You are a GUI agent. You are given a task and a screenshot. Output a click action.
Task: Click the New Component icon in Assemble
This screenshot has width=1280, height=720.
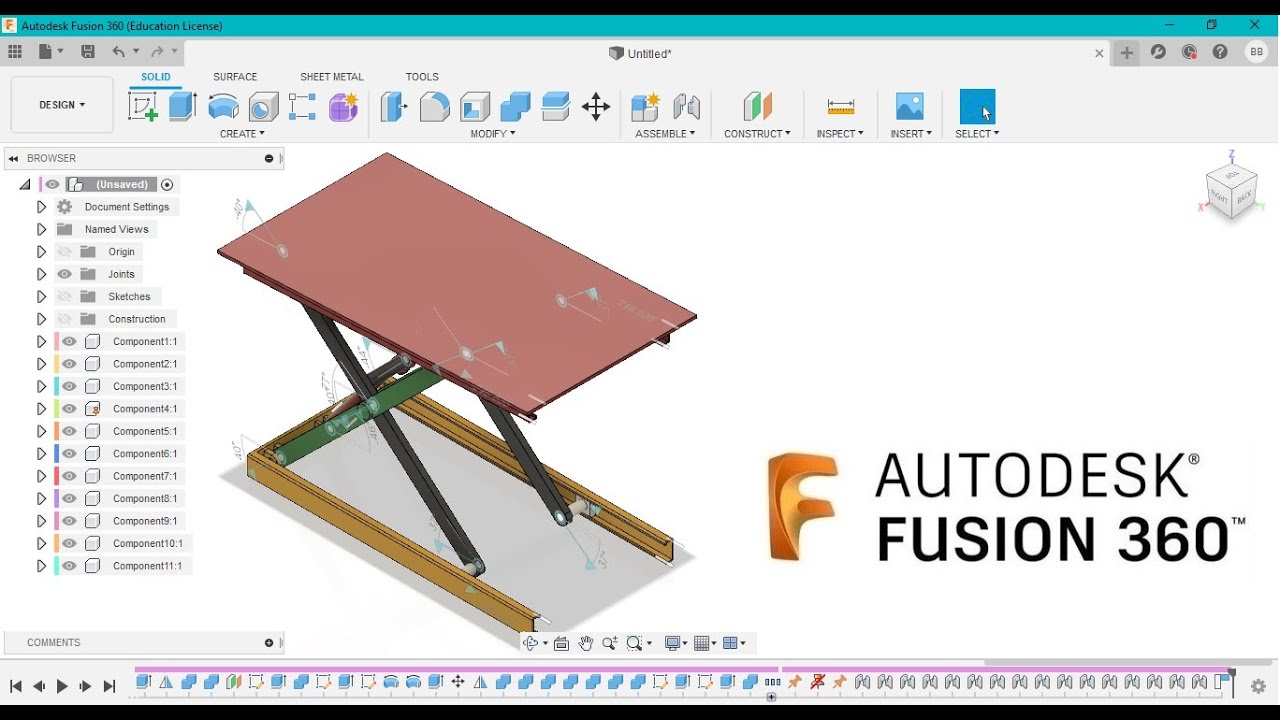coord(645,107)
